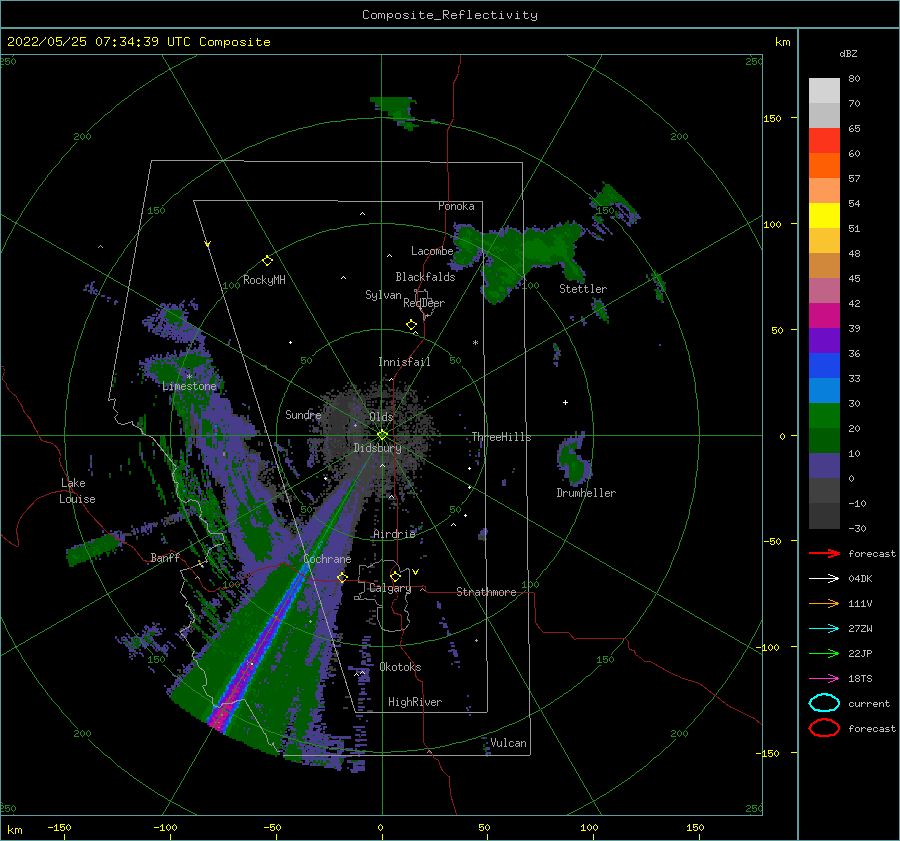
Task: Click the Okotoks label
Action: click(400, 667)
